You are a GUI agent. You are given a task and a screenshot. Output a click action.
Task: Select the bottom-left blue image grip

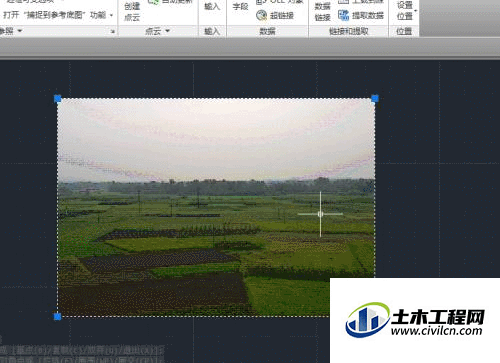coord(58,316)
